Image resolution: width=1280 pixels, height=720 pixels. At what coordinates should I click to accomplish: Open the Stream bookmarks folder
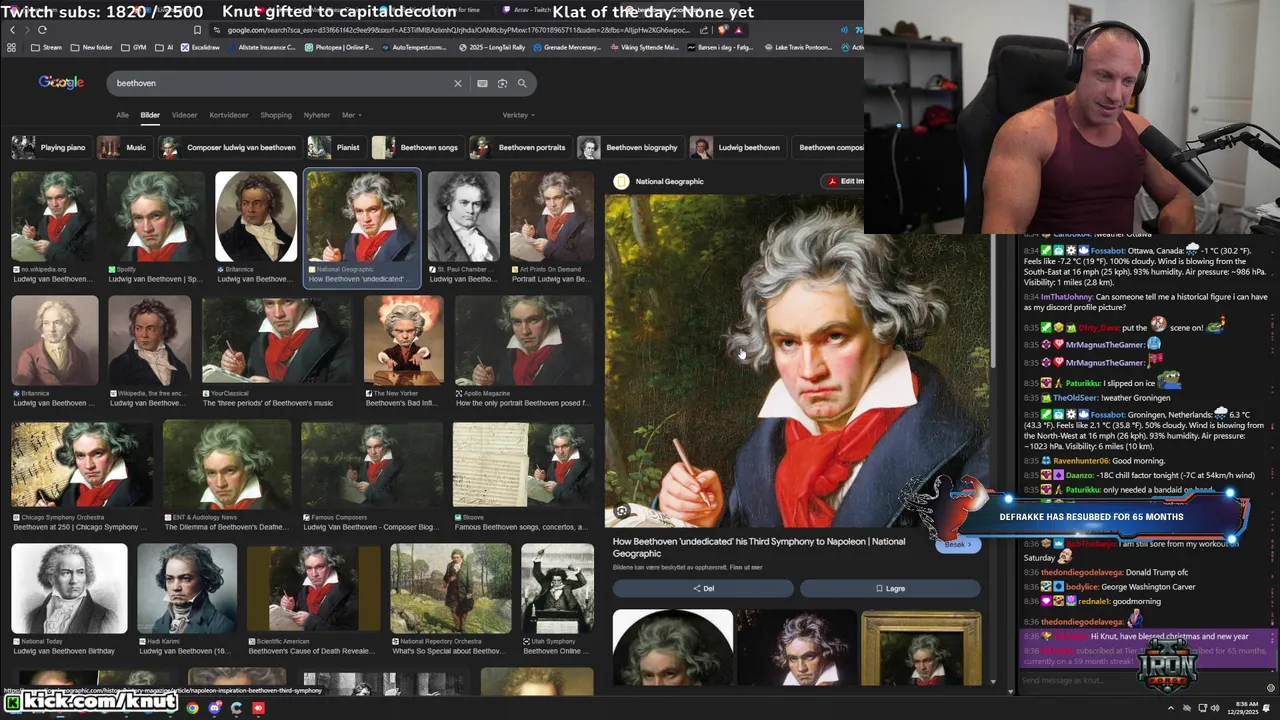(x=46, y=47)
